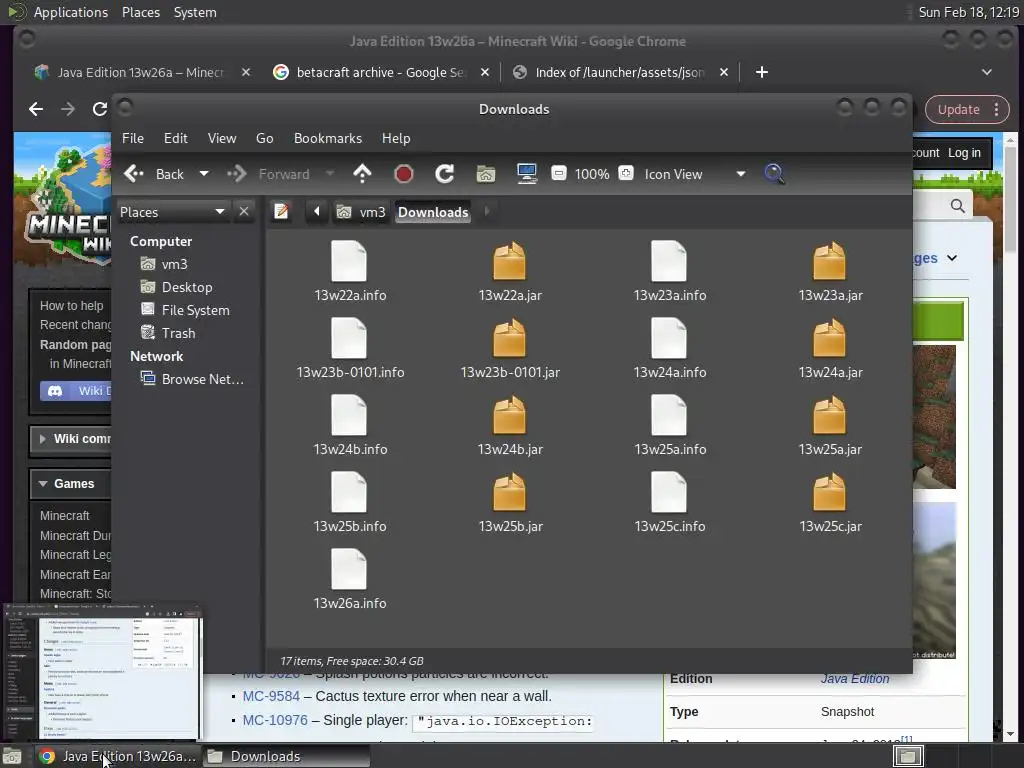Select the 13w23a.jar archive icon
The height and width of the screenshot is (768, 1024).
(x=829, y=261)
